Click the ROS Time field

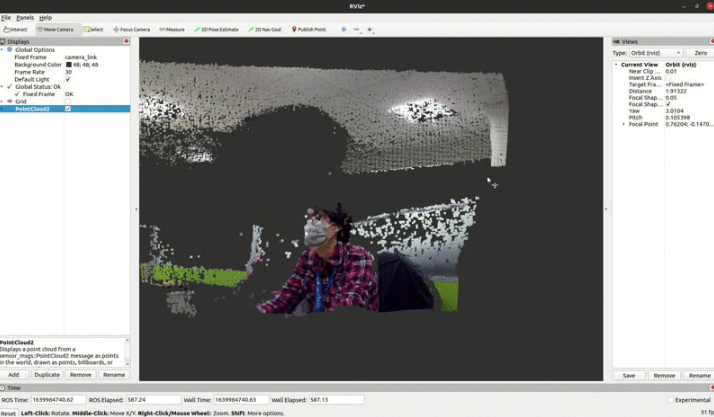tap(58, 400)
